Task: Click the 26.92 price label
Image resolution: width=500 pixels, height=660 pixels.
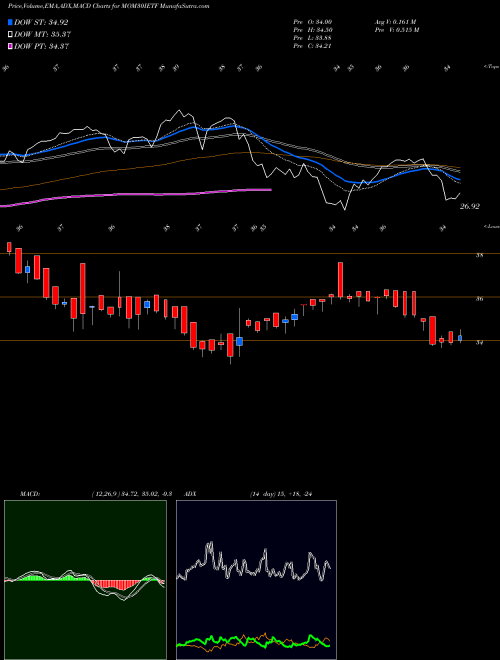Action: click(x=469, y=207)
